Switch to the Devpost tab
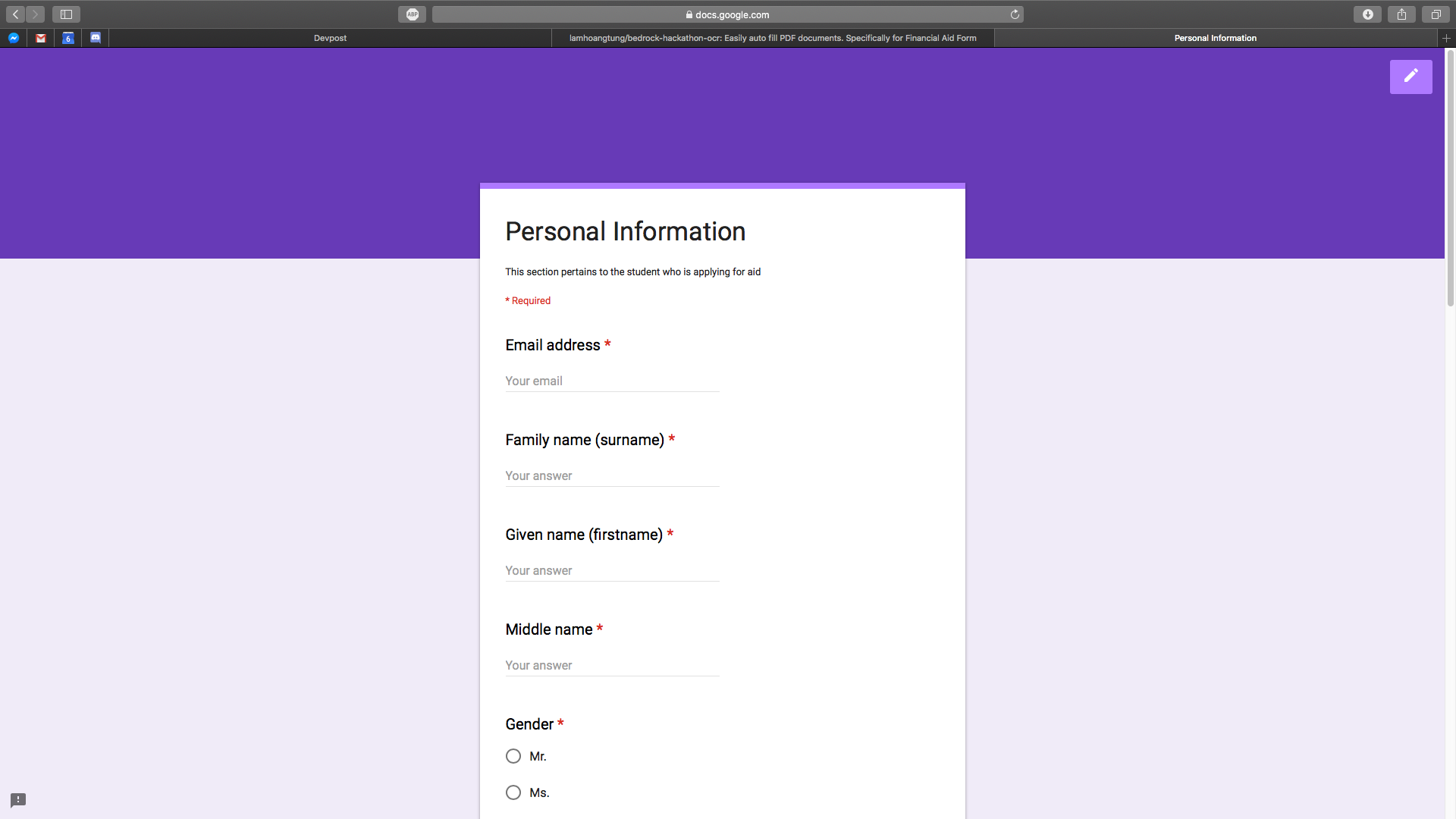The height and width of the screenshot is (819, 1456). [x=330, y=38]
